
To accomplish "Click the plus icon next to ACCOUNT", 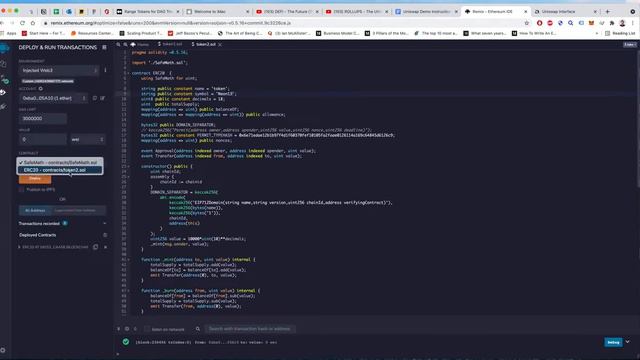I will point(40,89).
